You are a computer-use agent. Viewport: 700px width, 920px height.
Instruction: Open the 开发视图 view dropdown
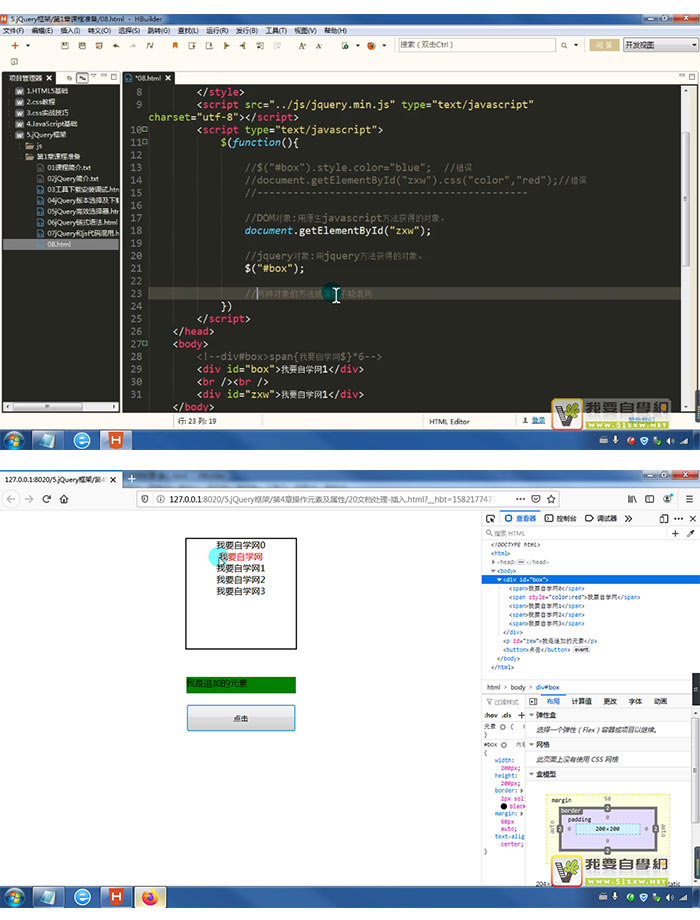(x=660, y=45)
